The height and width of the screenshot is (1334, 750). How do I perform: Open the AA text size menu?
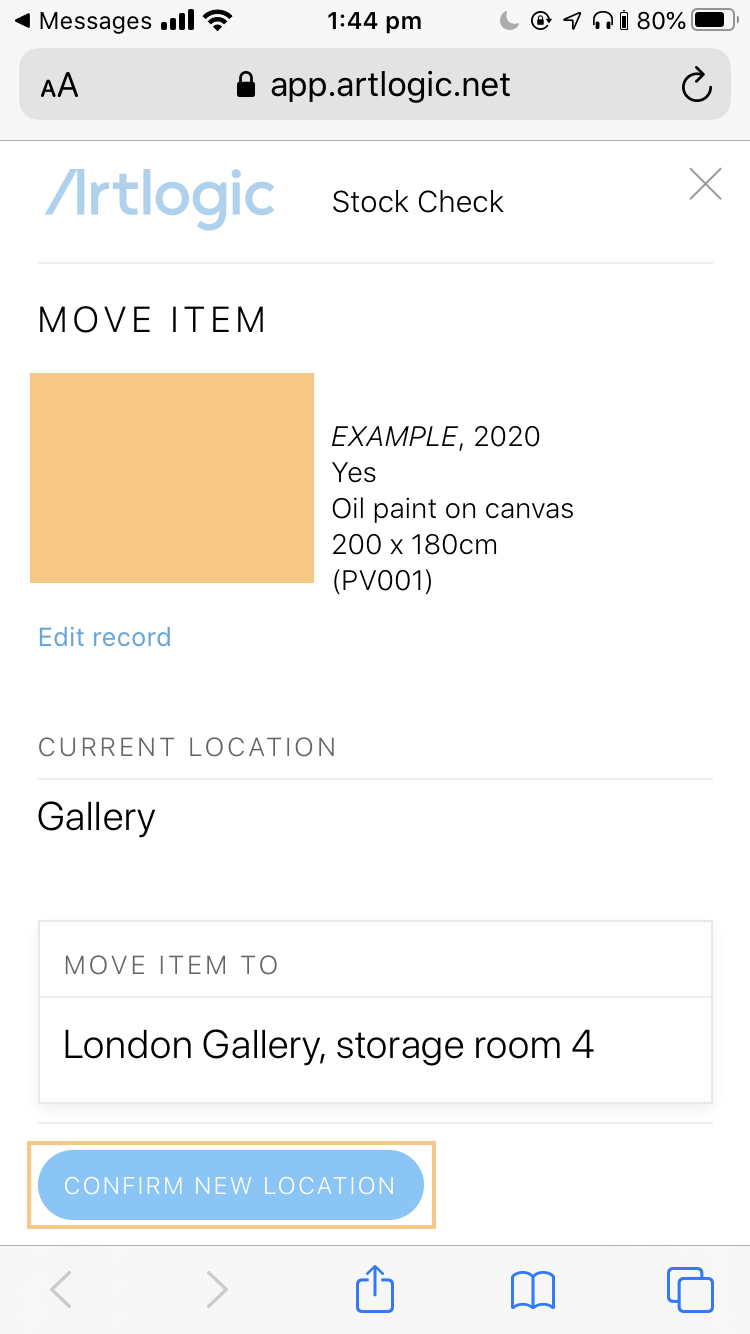click(x=59, y=86)
